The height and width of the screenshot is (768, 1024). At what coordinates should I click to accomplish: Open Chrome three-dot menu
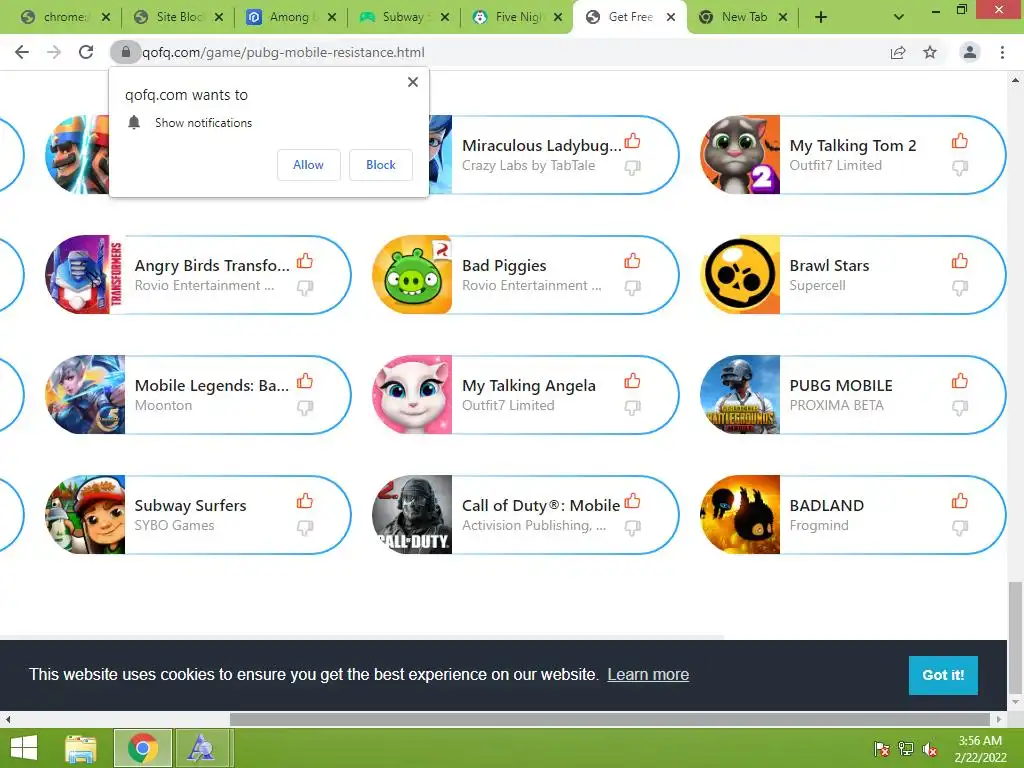pyautogui.click(x=1002, y=52)
